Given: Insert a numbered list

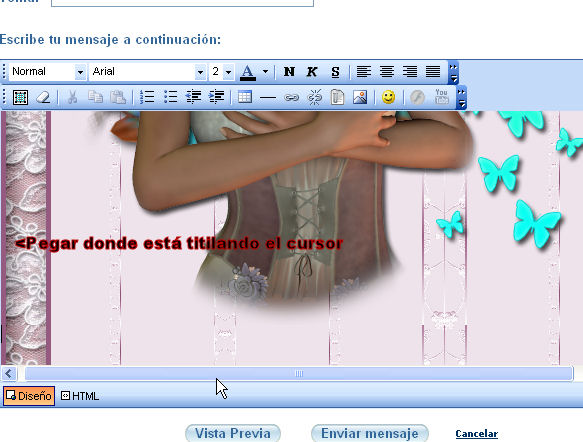Looking at the screenshot, I should click(147, 97).
